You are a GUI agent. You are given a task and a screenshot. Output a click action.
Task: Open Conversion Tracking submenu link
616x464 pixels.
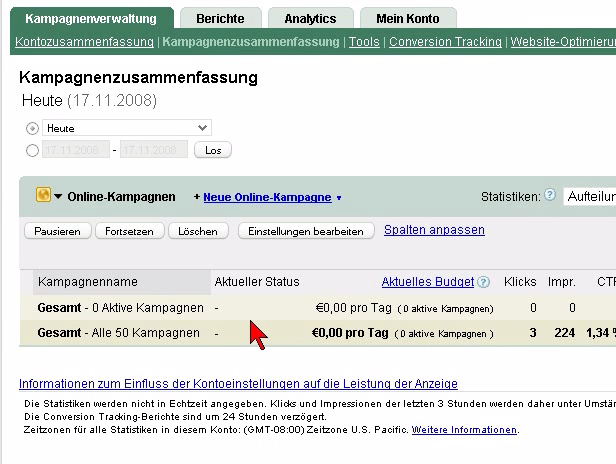(x=445, y=42)
